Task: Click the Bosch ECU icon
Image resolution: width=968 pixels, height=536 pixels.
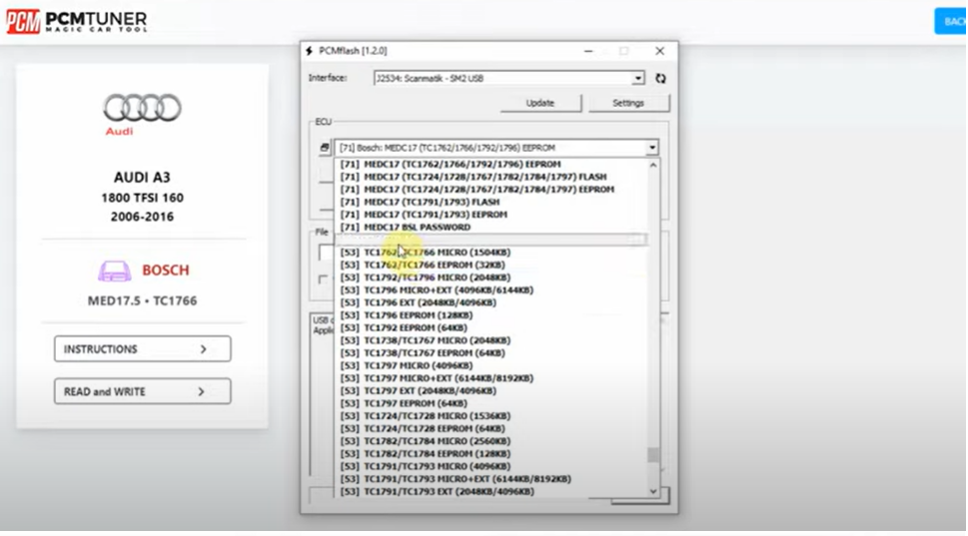Action: 114,270
